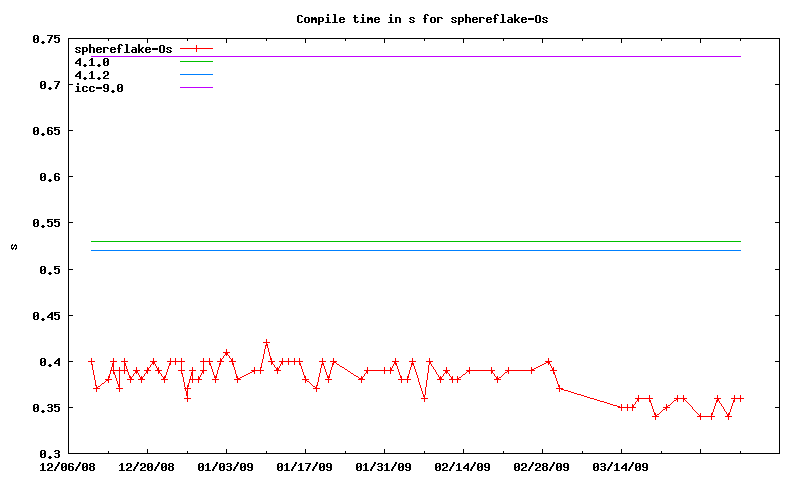The height and width of the screenshot is (480, 800).
Task: Click the highest red data point at 0.42
Action: pyautogui.click(x=266, y=343)
